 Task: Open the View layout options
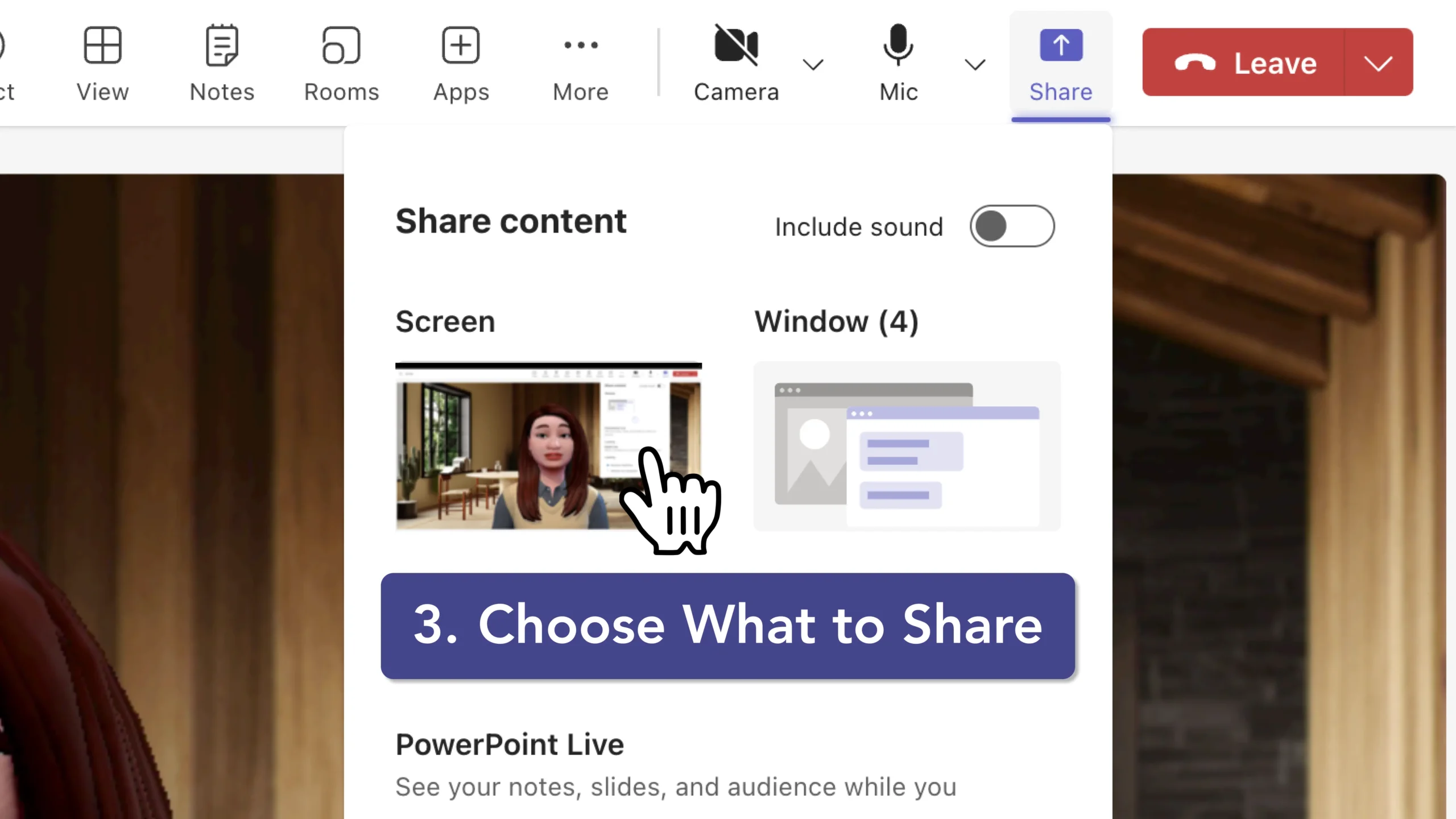[x=102, y=63]
